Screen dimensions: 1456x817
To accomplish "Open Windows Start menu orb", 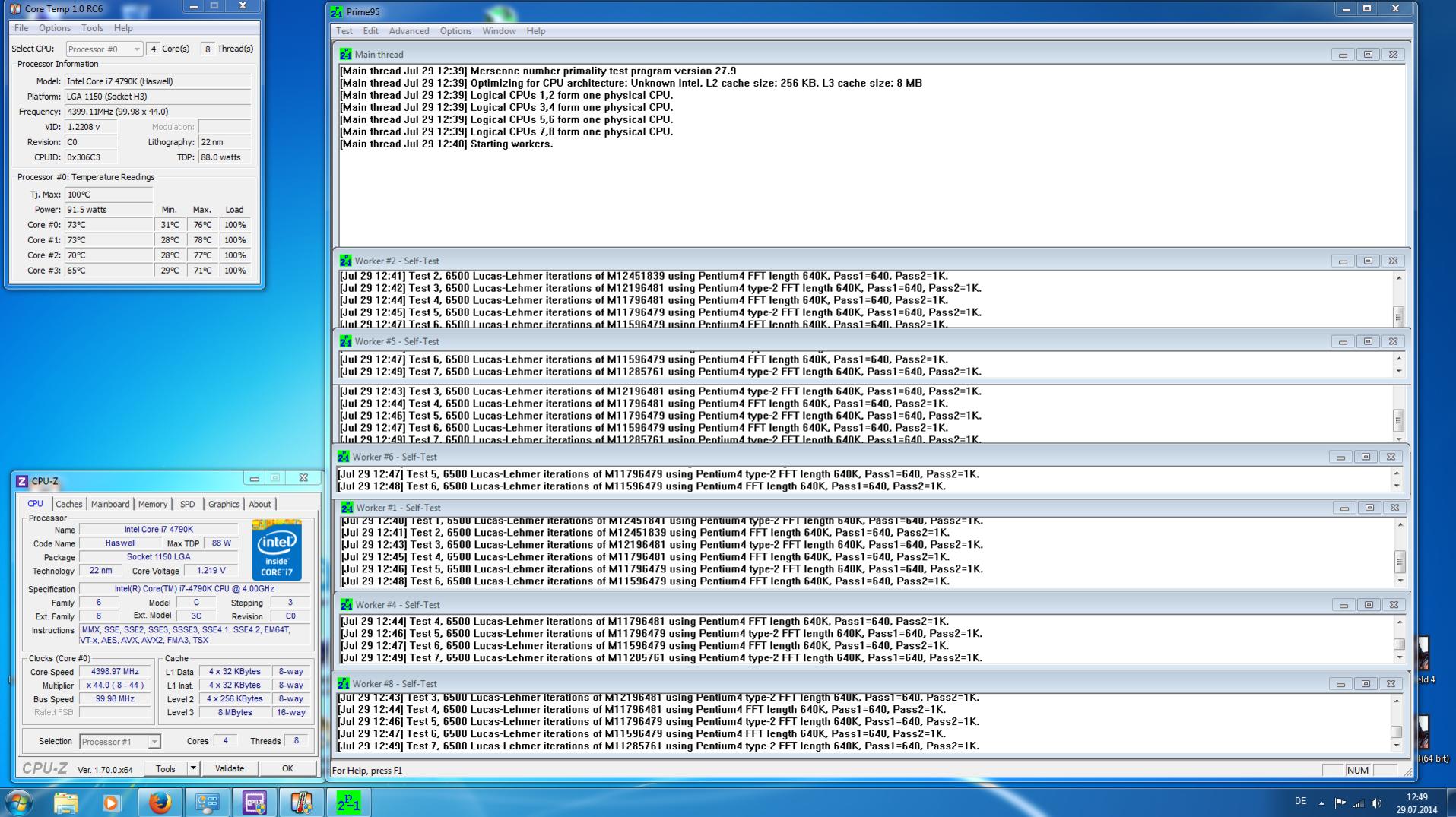I will [x=19, y=803].
